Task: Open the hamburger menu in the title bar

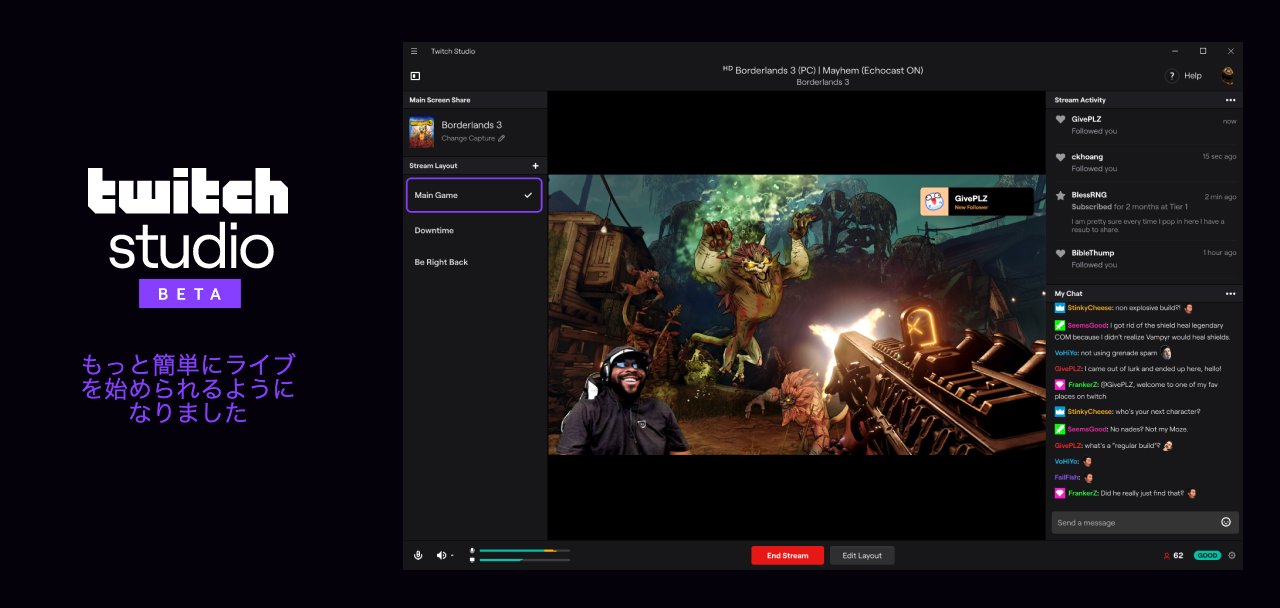Action: click(x=414, y=51)
